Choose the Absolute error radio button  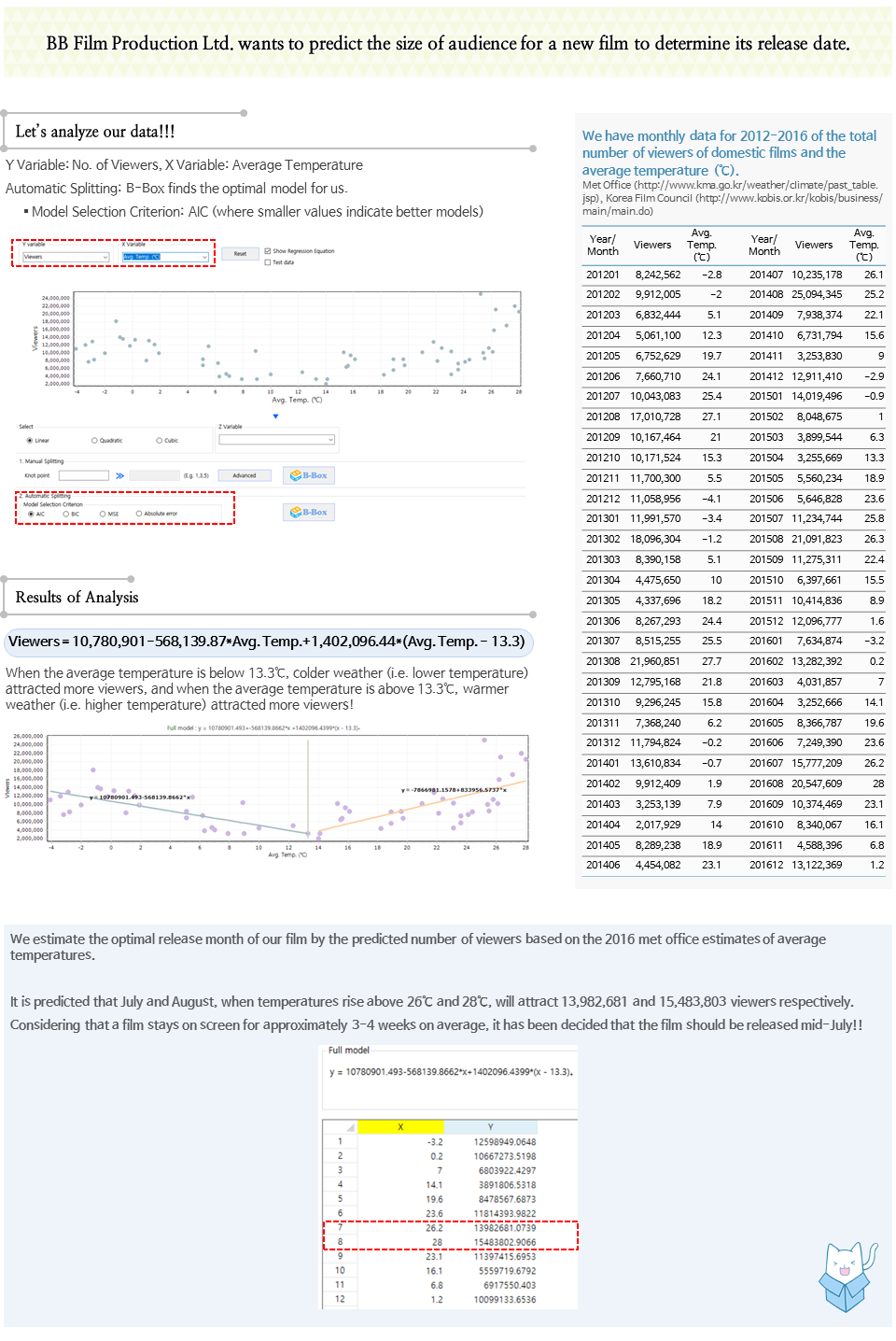point(139,514)
